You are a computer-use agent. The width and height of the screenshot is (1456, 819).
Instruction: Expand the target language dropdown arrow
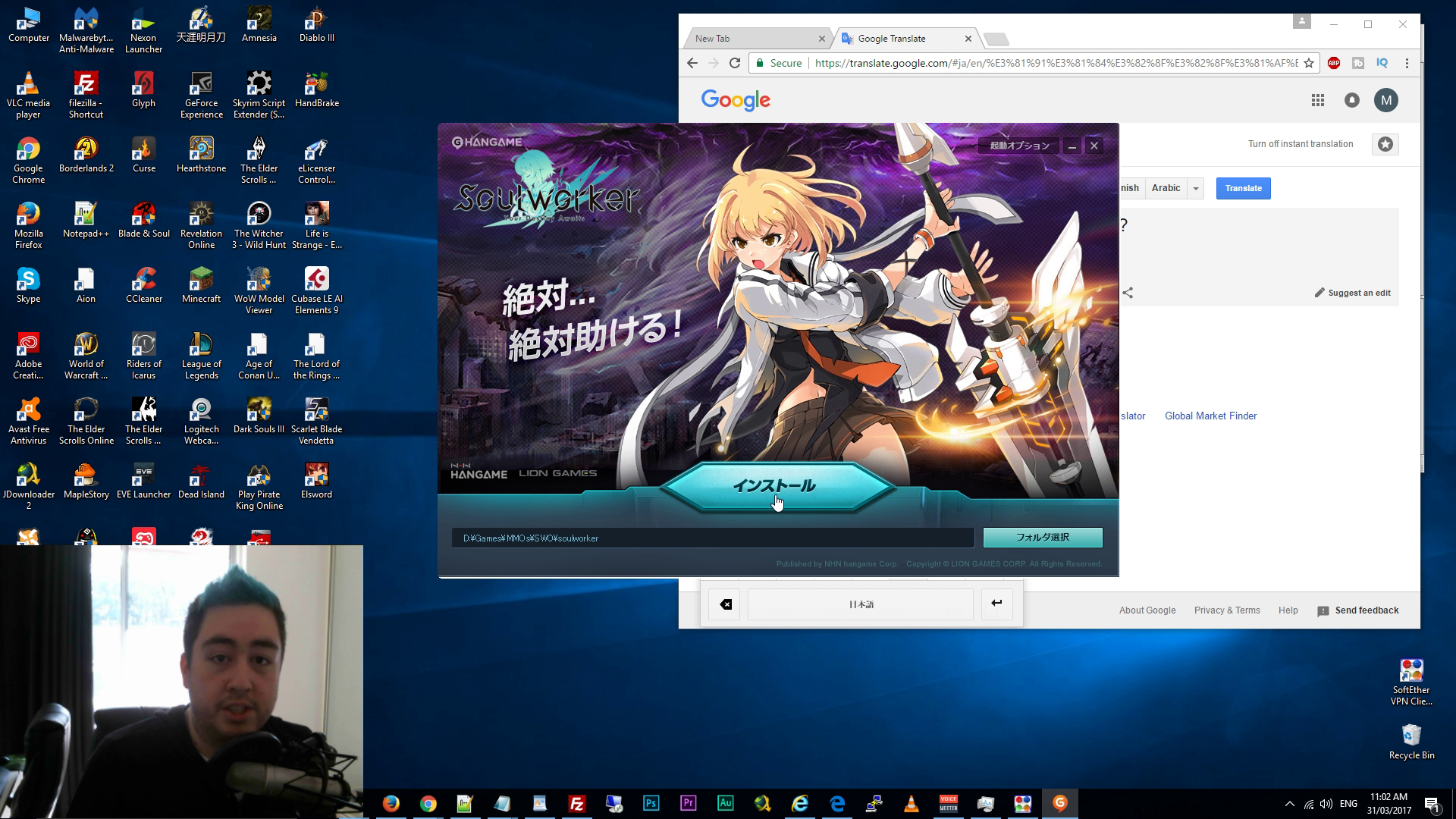(1196, 188)
